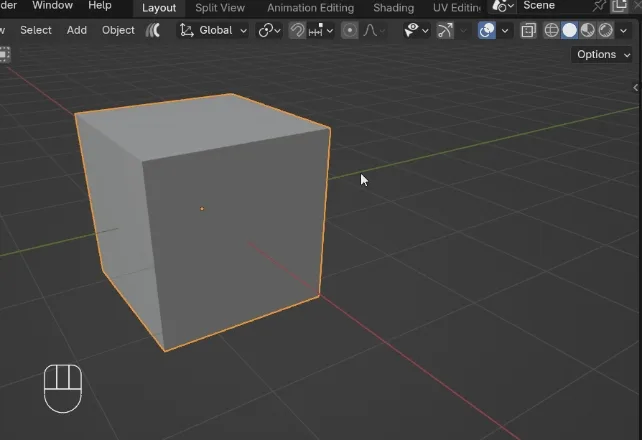Open the viewport shading options dropdown

pos(623,30)
